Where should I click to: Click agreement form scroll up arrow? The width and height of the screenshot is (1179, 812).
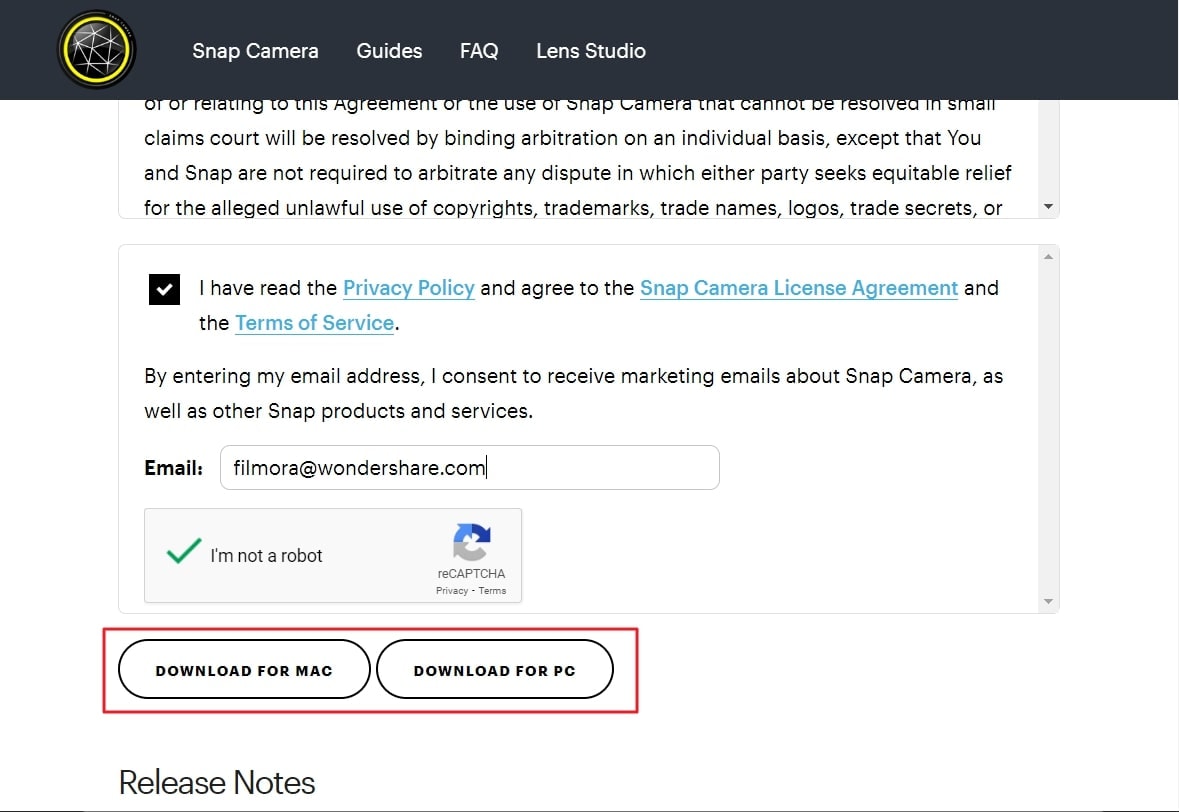[1048, 257]
